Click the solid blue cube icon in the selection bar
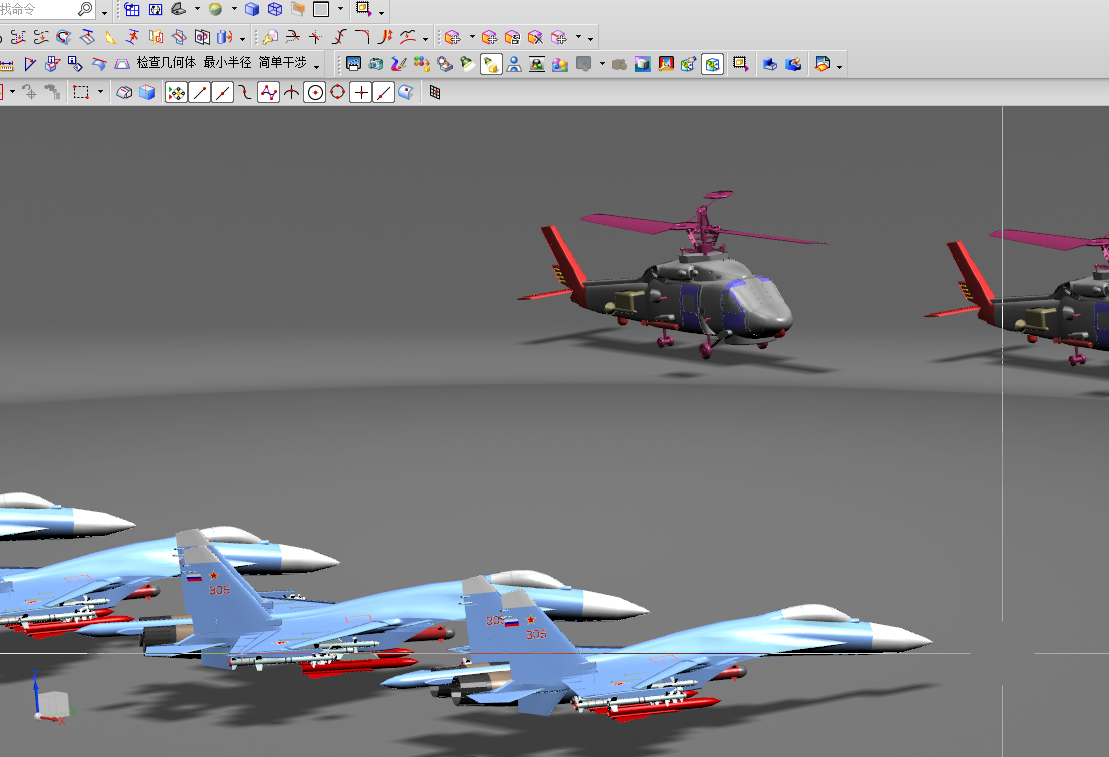This screenshot has width=1109, height=757. (147, 93)
